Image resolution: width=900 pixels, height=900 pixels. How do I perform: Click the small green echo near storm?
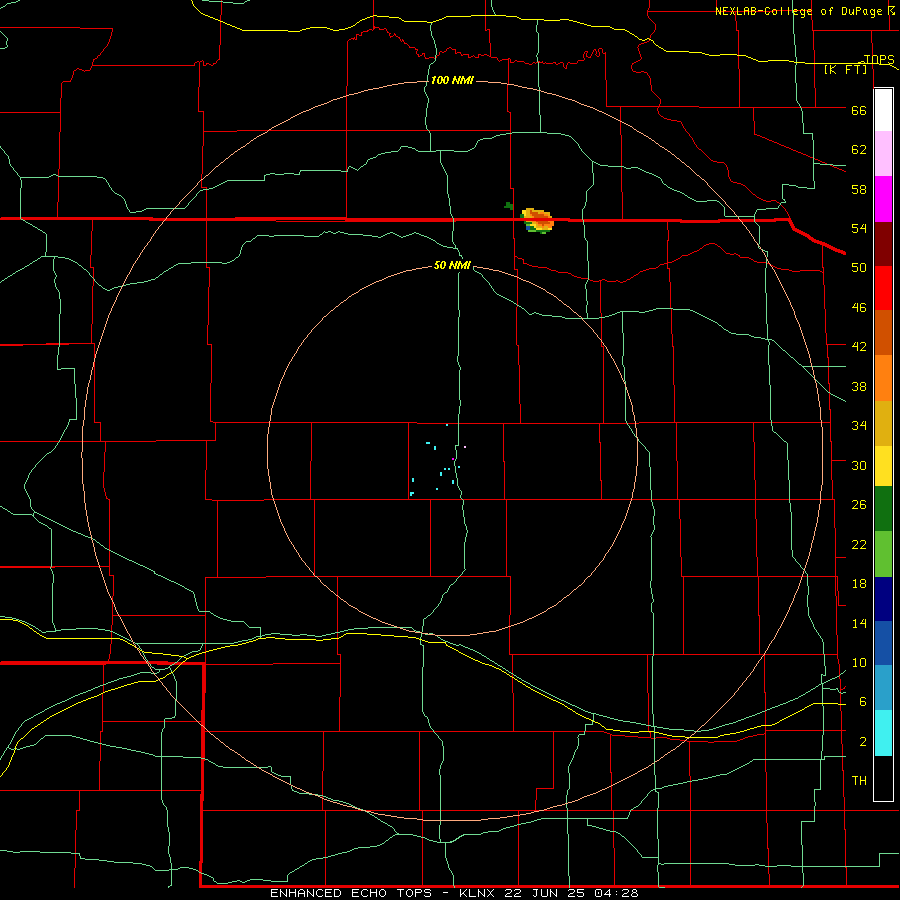pos(509,205)
